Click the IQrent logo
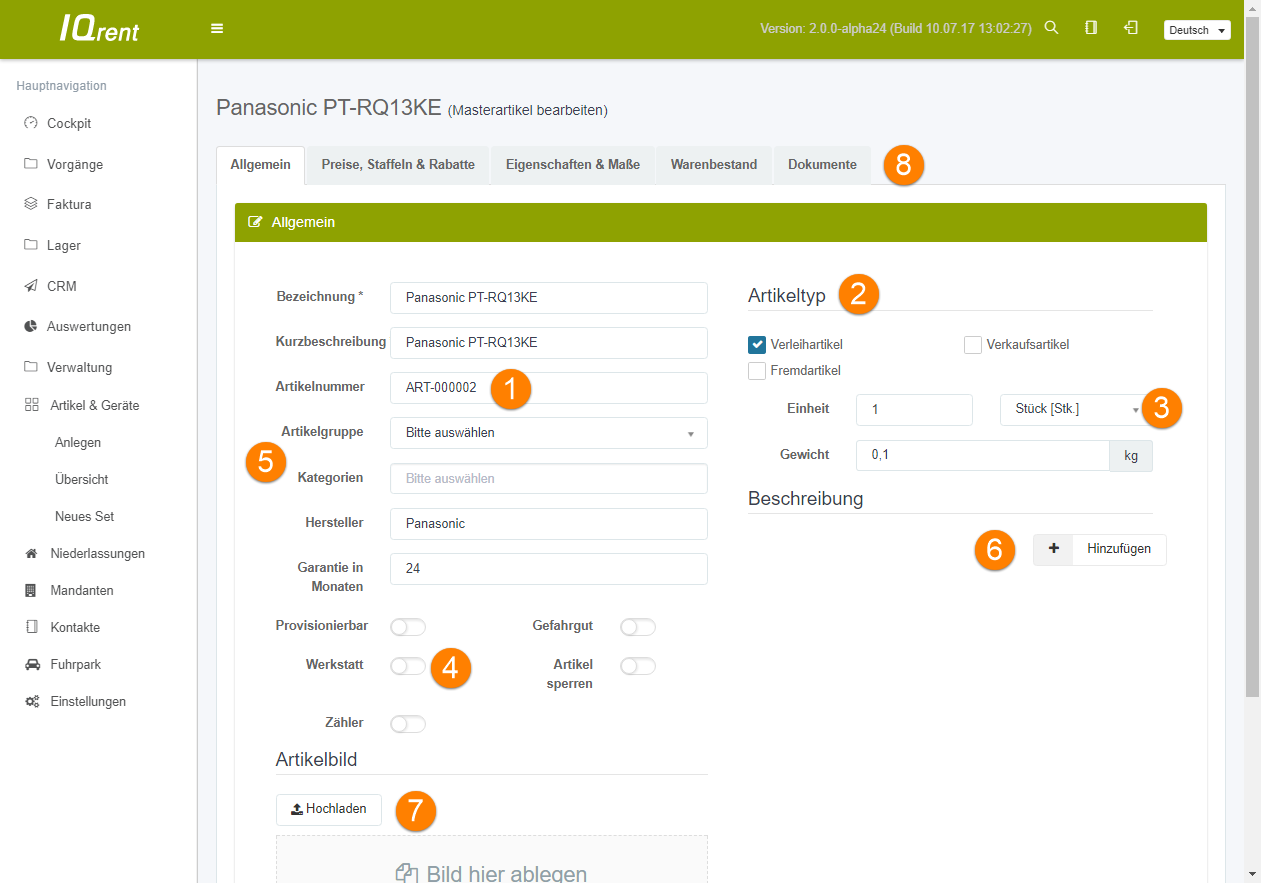The height and width of the screenshot is (883, 1261). [x=99, y=29]
